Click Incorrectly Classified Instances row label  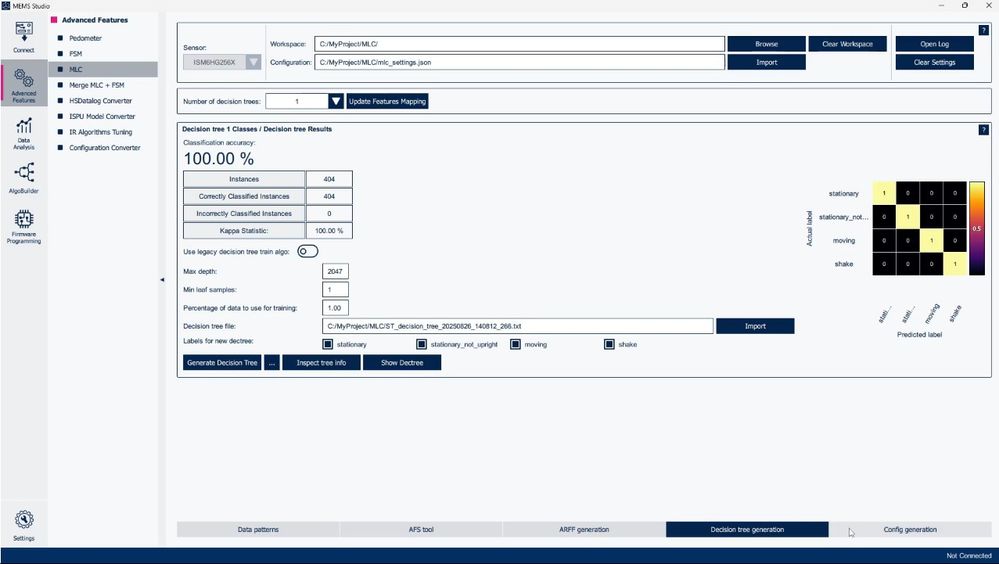tap(244, 213)
